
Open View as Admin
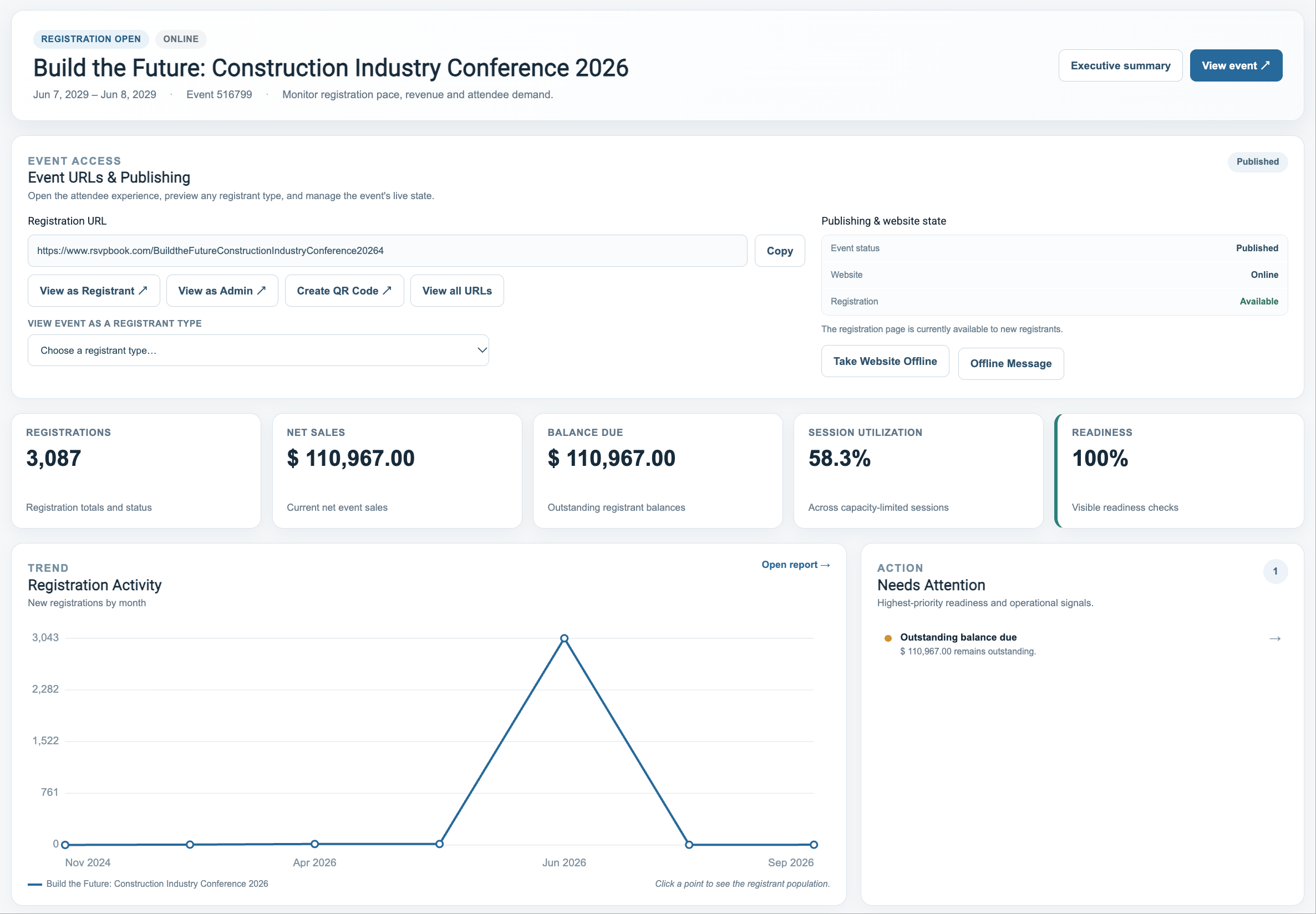[x=222, y=291]
